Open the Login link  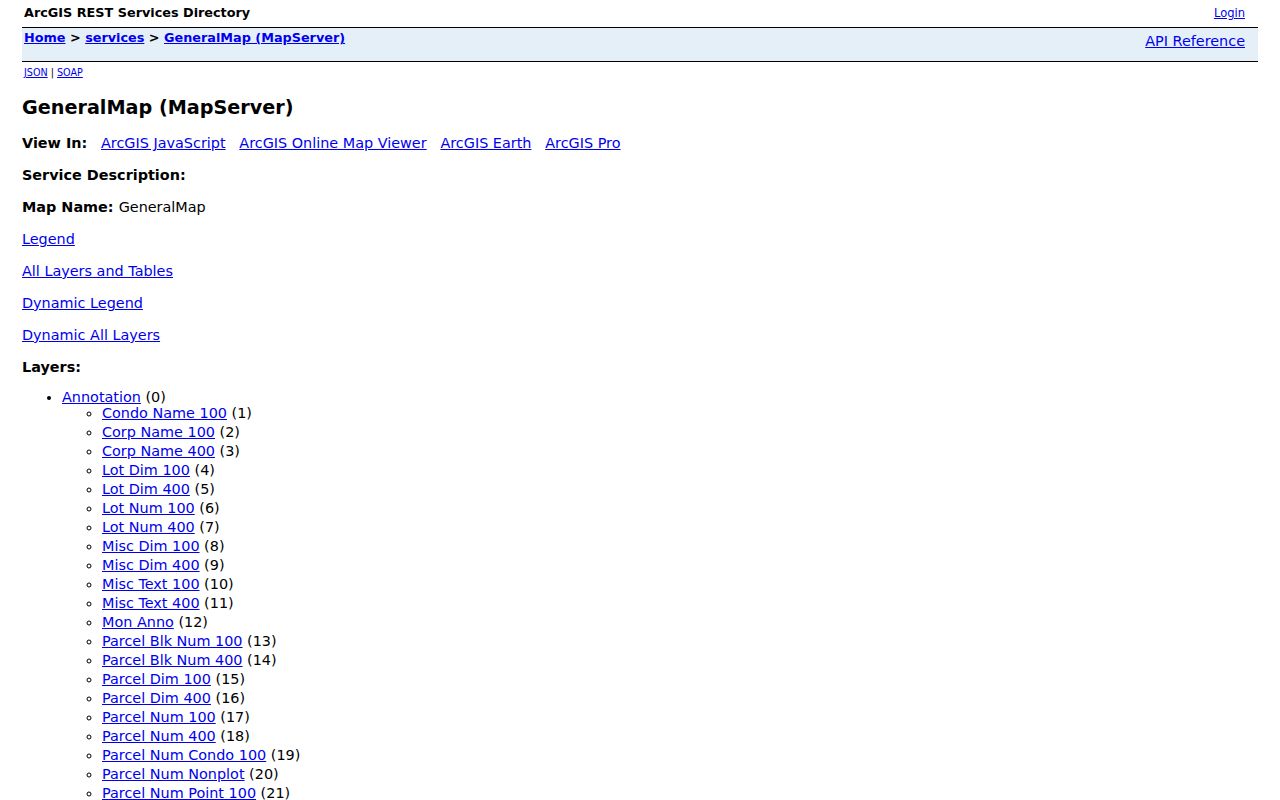click(1229, 13)
